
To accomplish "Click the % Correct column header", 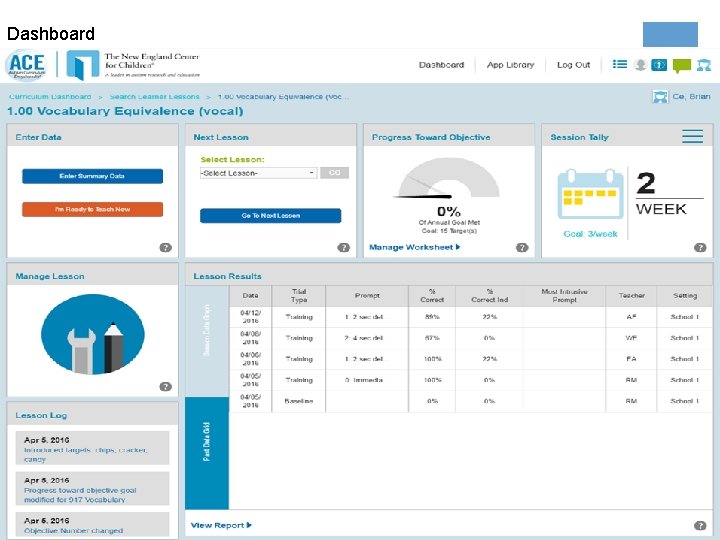I will coord(432,296).
